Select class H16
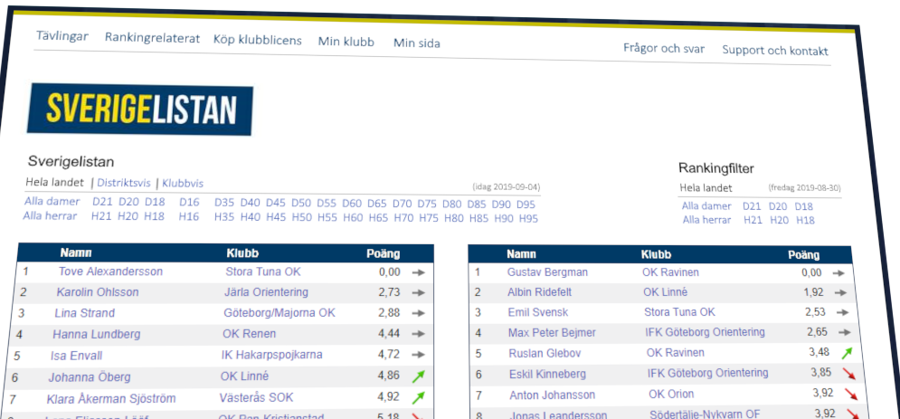The image size is (900, 419). pos(188,217)
